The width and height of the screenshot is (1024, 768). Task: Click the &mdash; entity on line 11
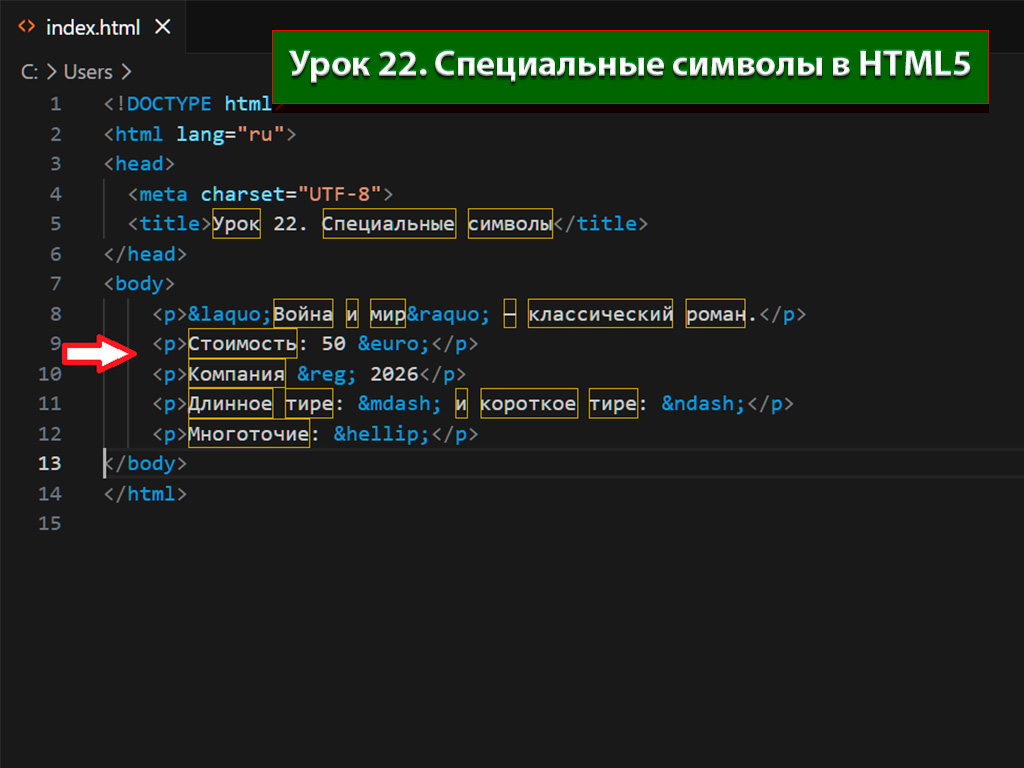399,405
